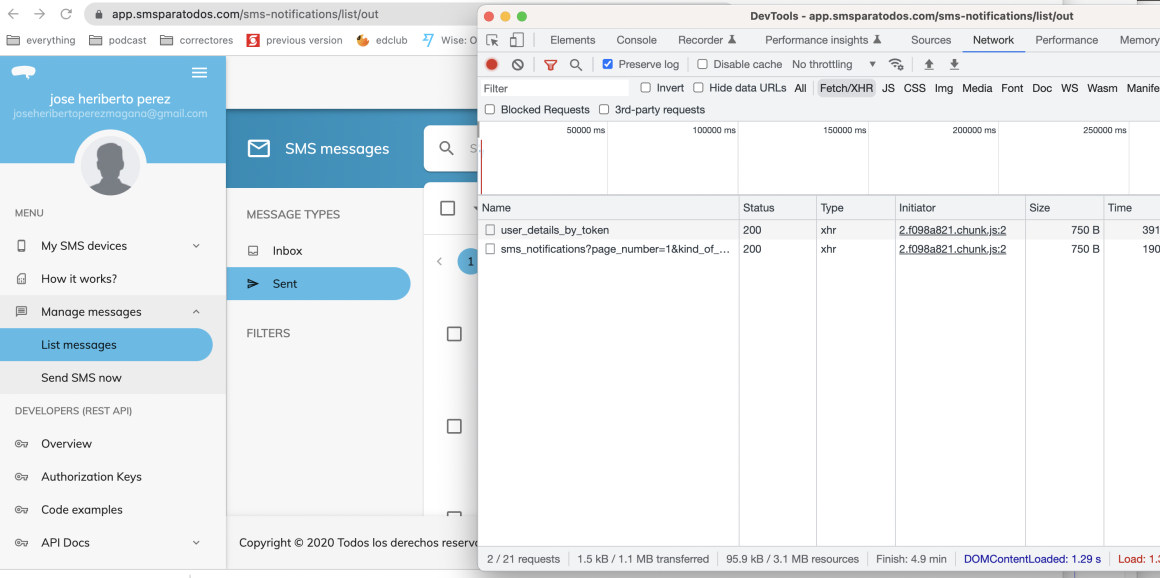Open network conditions via the wifi icon
The image size is (1160, 578).
[897, 64]
